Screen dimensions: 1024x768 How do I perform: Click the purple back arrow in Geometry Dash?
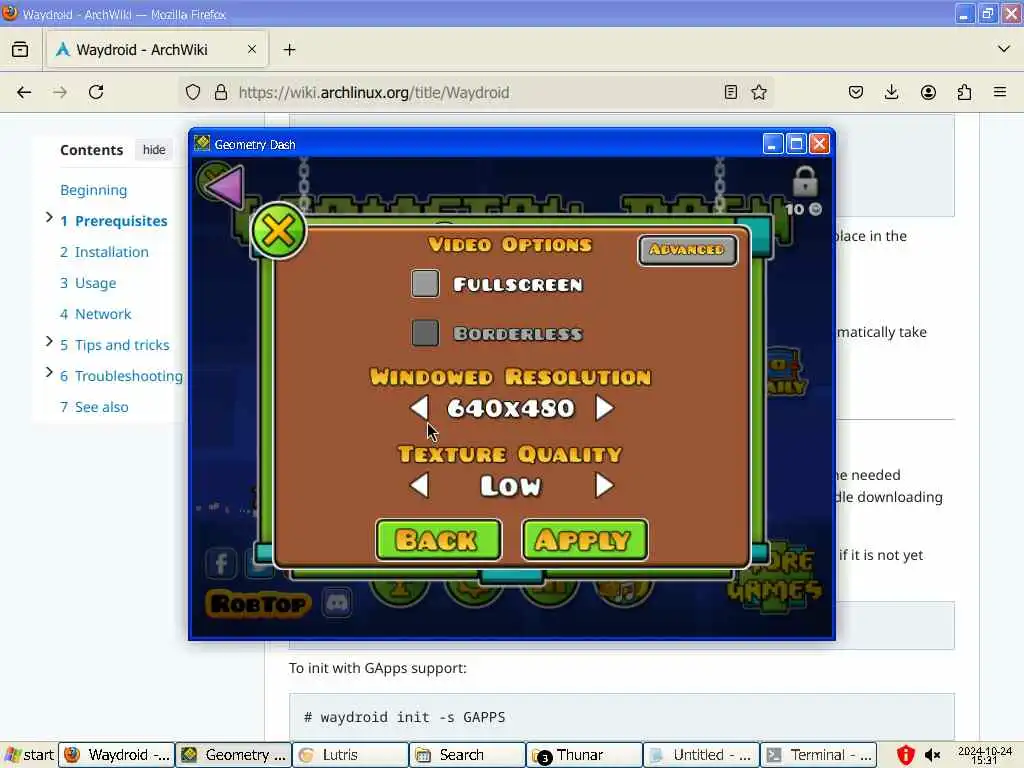(224, 187)
